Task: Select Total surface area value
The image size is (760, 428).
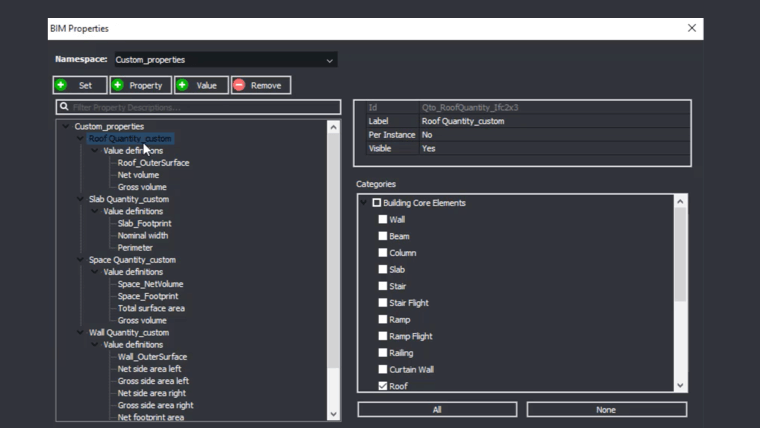Action: click(151, 308)
